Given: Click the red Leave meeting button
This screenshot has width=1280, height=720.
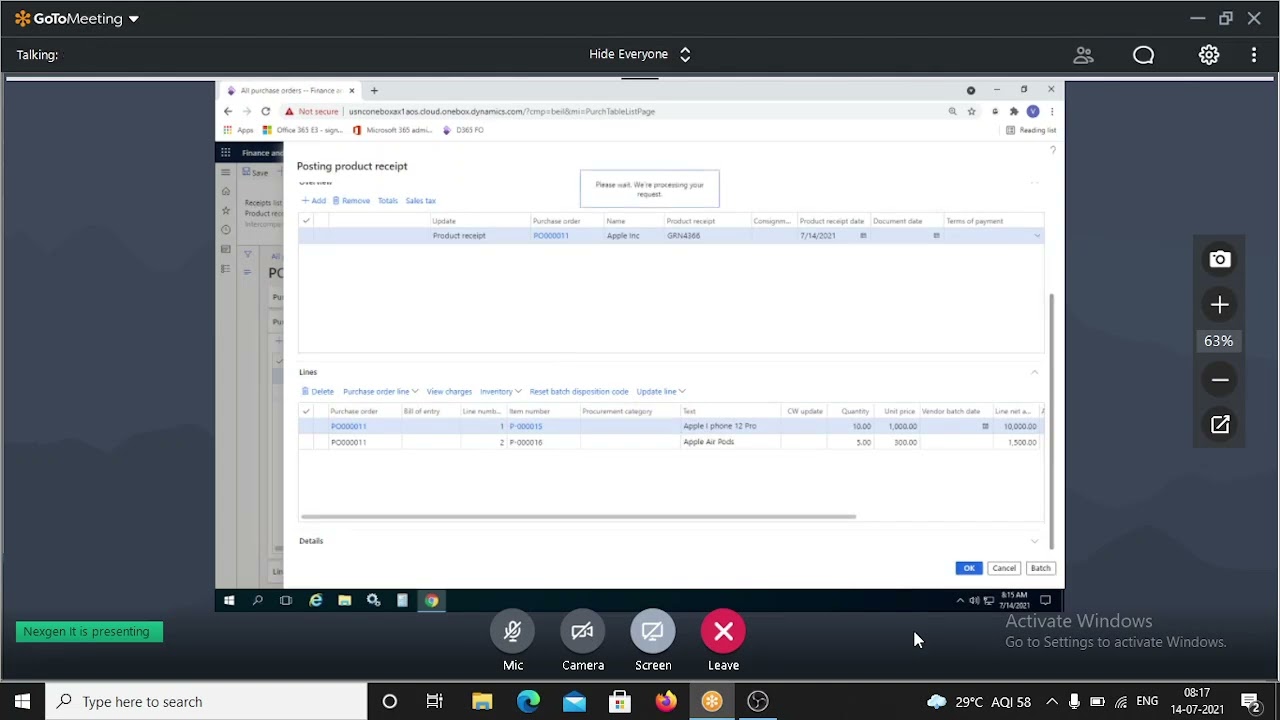Looking at the screenshot, I should tap(723, 632).
